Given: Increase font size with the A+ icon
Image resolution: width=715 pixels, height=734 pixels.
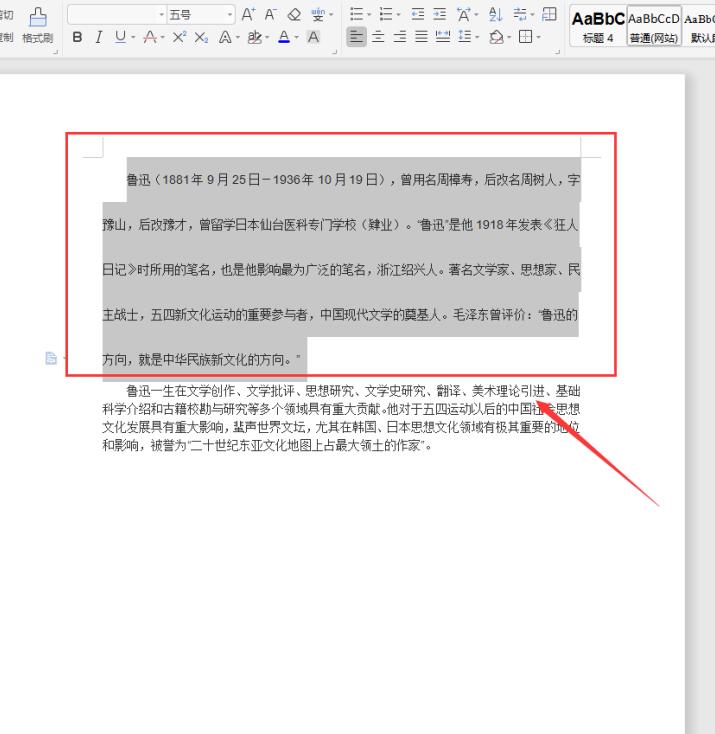Looking at the screenshot, I should click(248, 15).
